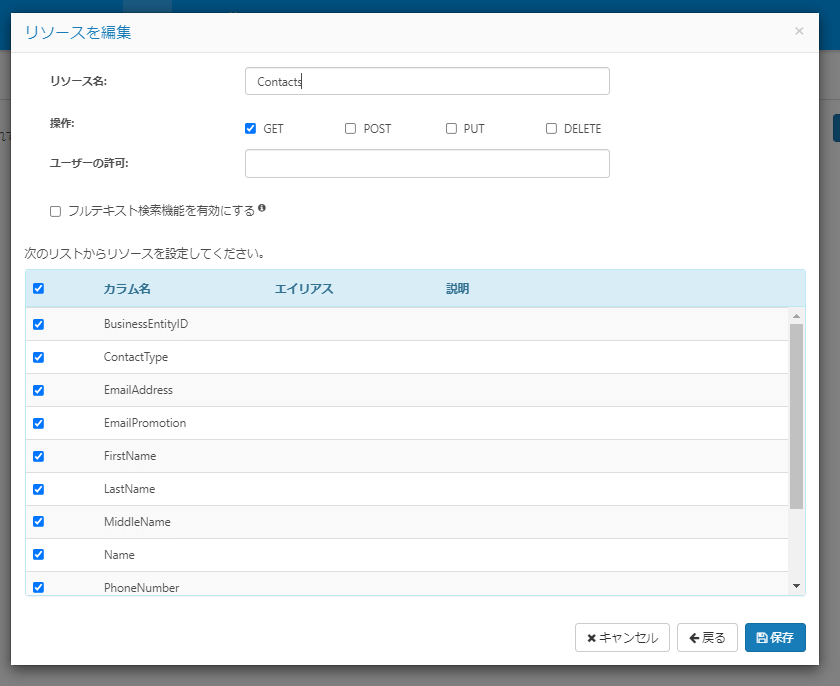Click the 戻る back button
This screenshot has width=840, height=686.
[x=707, y=638]
